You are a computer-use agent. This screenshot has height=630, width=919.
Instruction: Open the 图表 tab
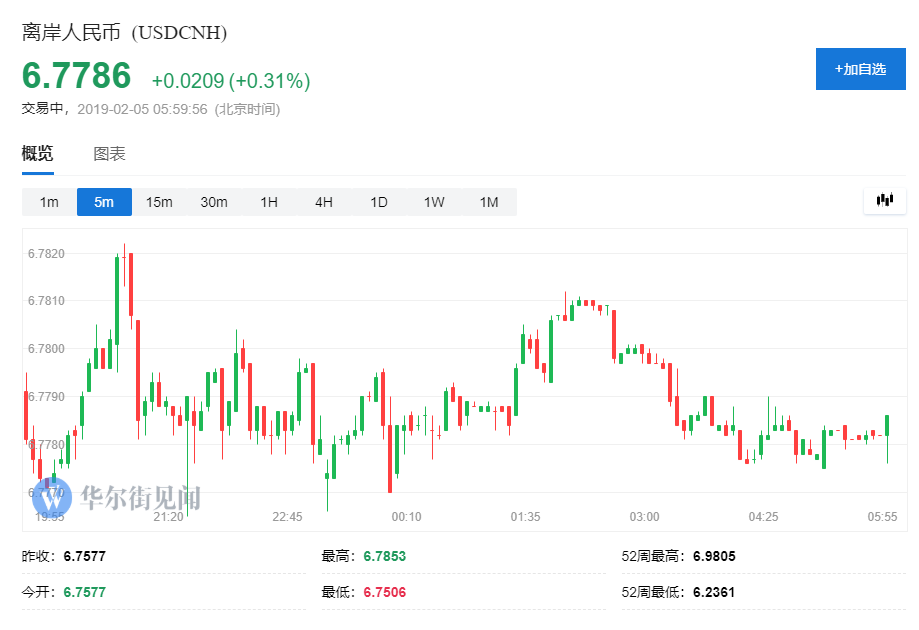(x=109, y=154)
